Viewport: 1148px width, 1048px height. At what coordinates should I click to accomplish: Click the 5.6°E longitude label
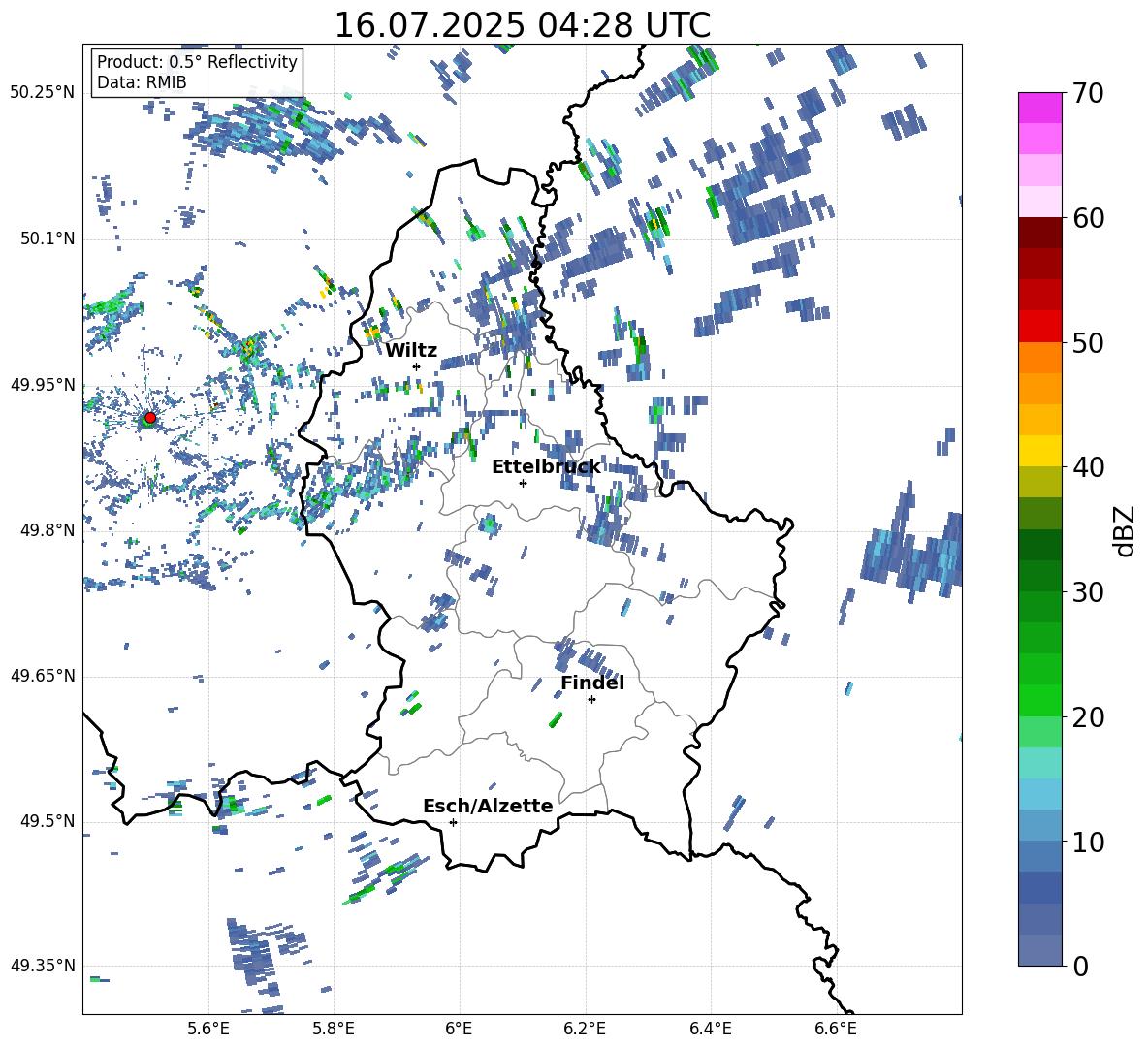tap(208, 1030)
